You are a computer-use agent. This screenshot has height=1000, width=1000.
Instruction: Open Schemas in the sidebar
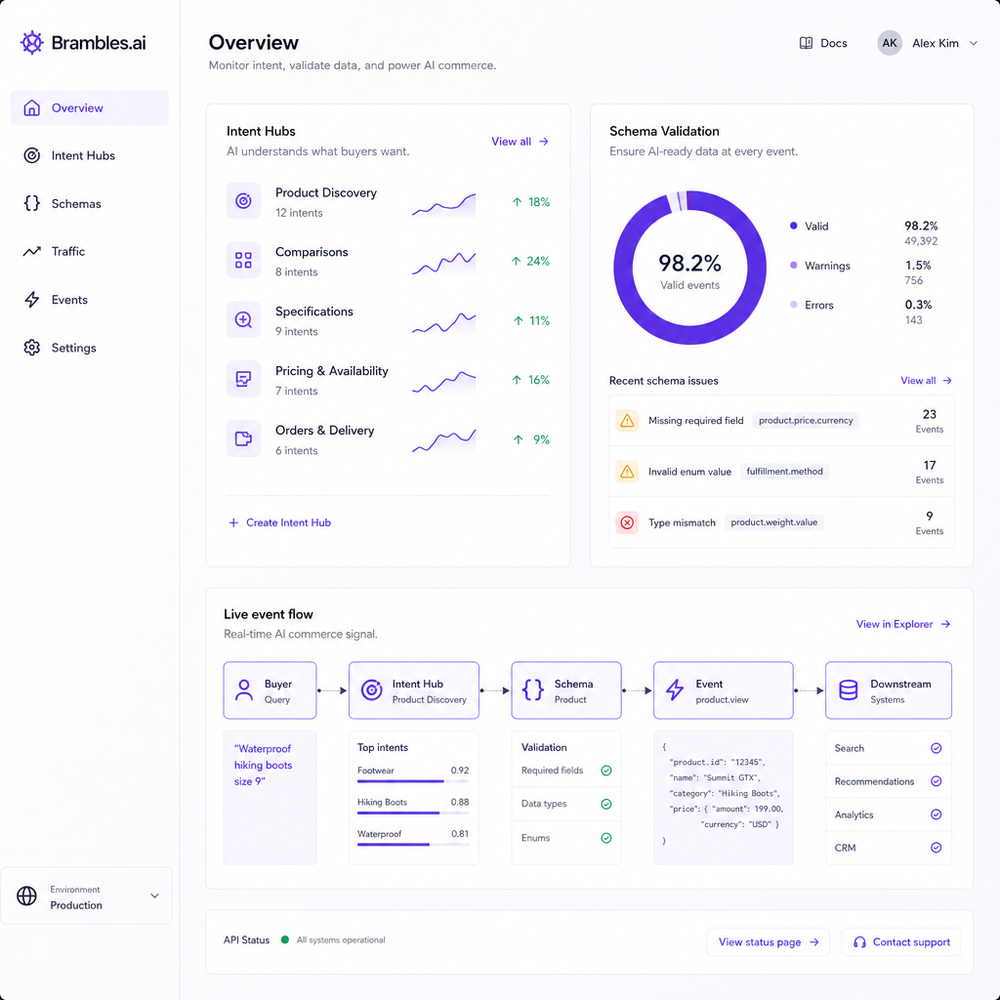(90, 203)
